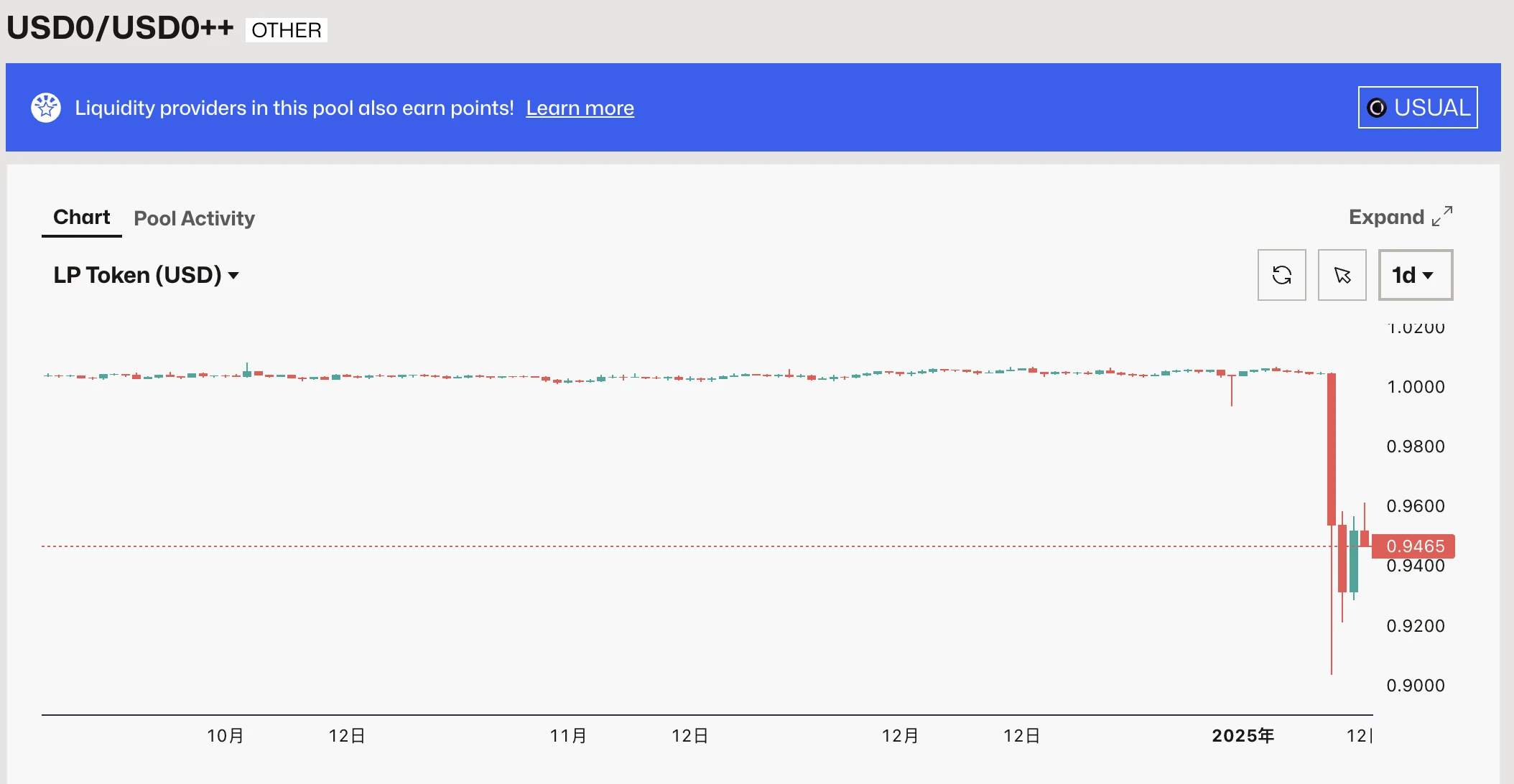Click the LP Token dropdown arrow
The height and width of the screenshot is (784, 1514).
pos(234,275)
